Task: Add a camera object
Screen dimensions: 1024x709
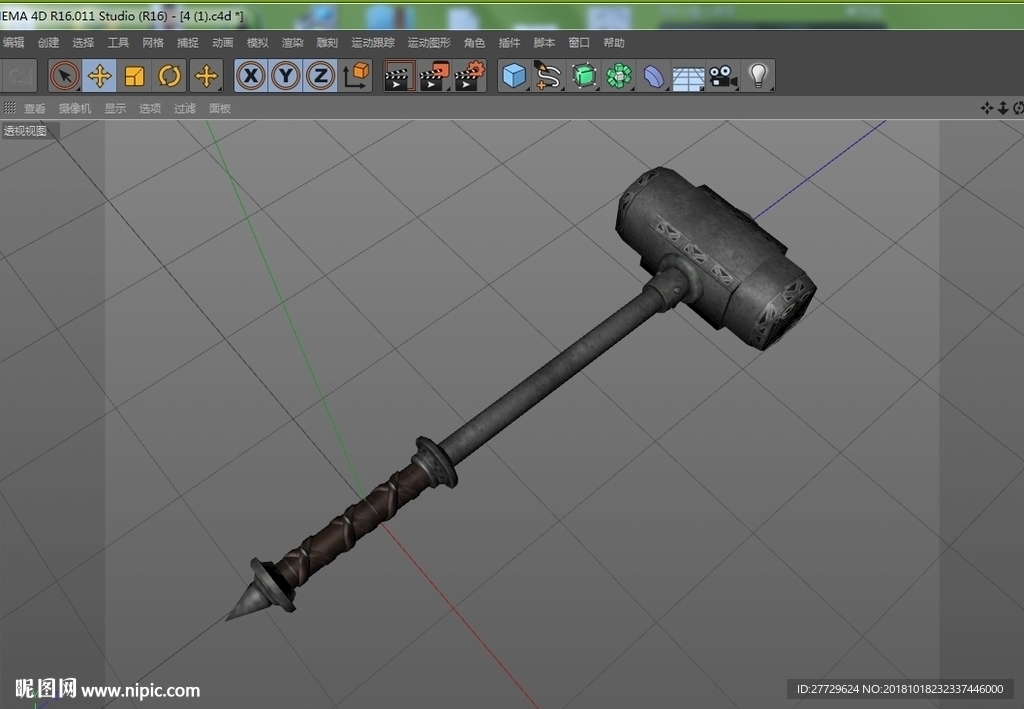Action: (723, 76)
